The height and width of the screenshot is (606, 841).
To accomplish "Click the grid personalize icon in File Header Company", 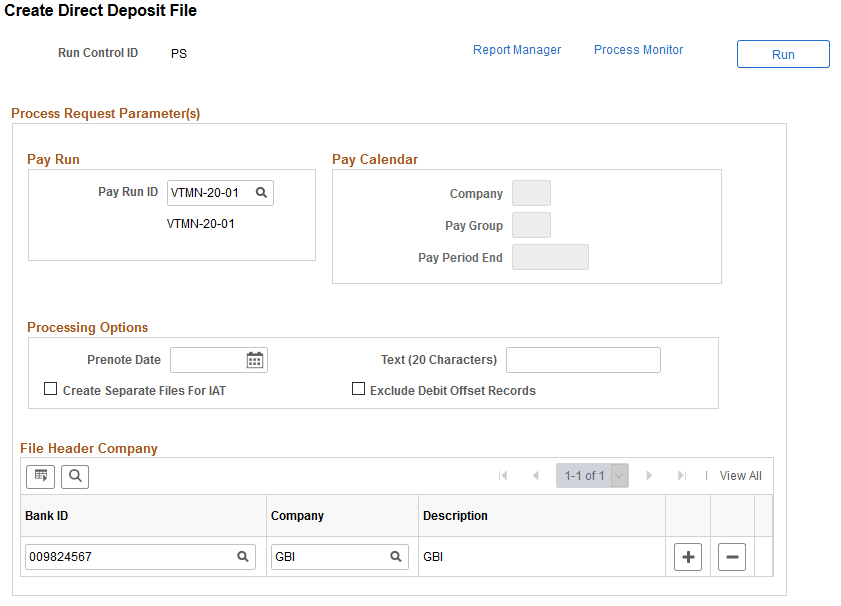I will tap(41, 476).
